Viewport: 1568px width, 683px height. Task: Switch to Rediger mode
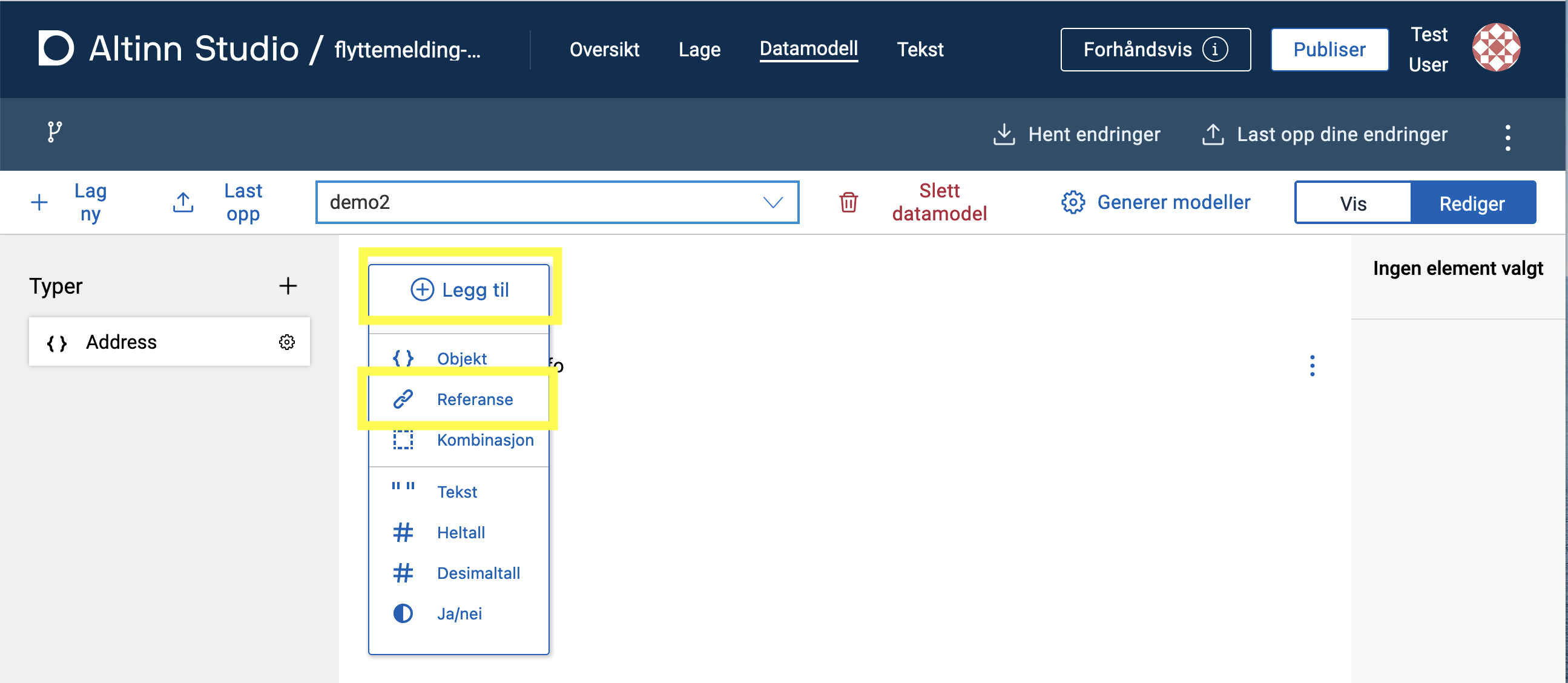point(1471,203)
